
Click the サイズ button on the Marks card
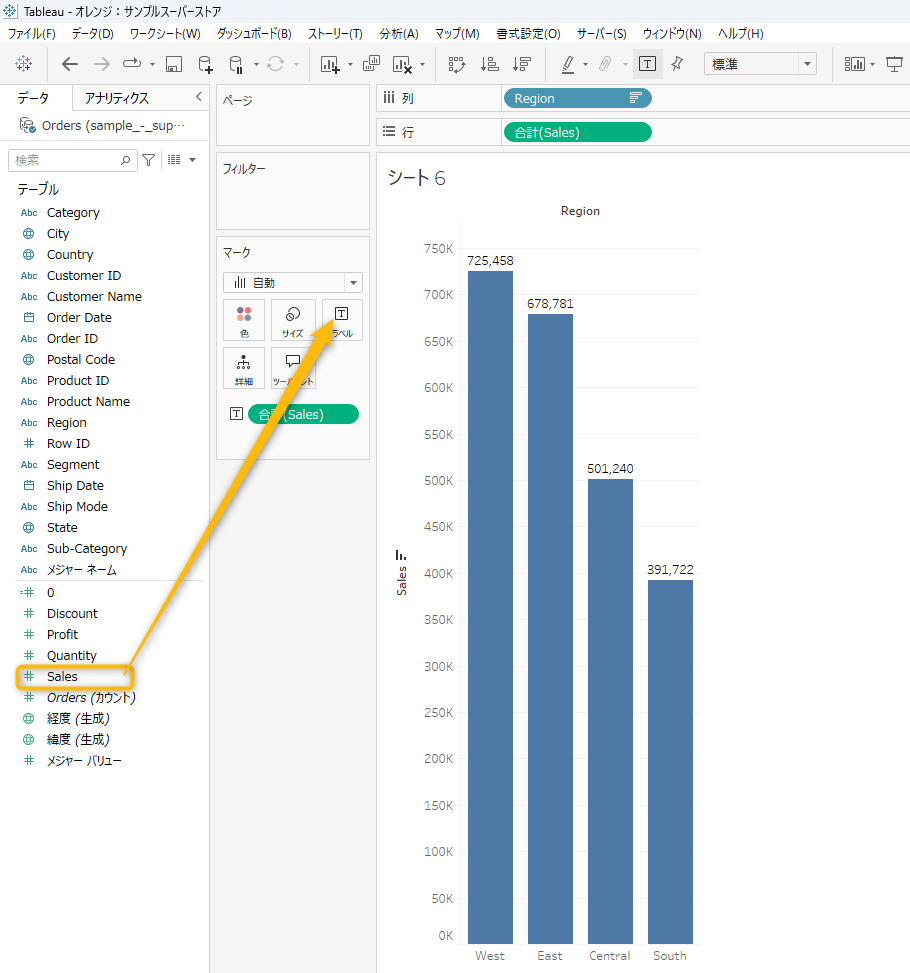click(x=293, y=320)
